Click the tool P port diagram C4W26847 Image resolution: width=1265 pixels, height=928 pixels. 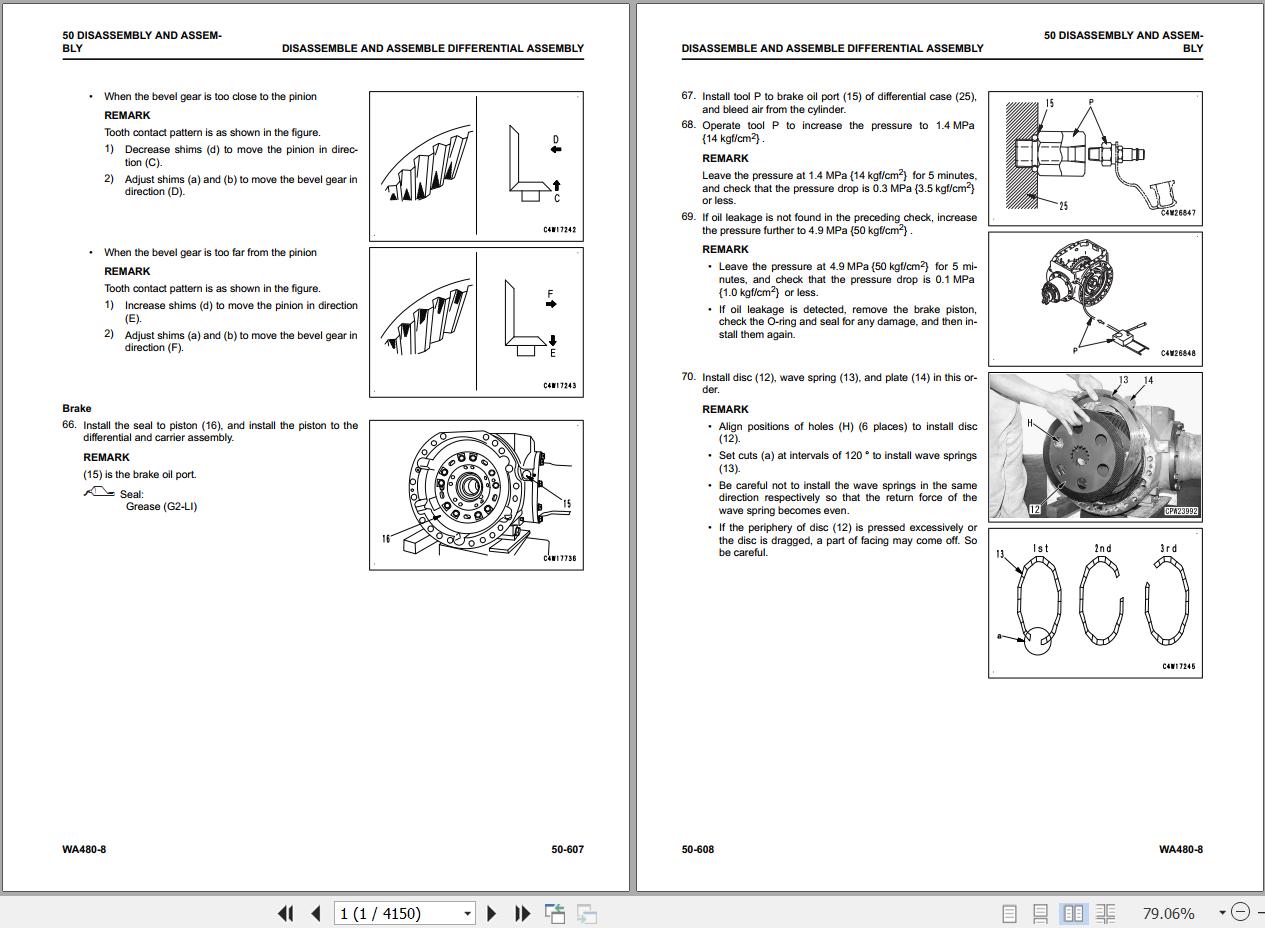tap(1095, 158)
